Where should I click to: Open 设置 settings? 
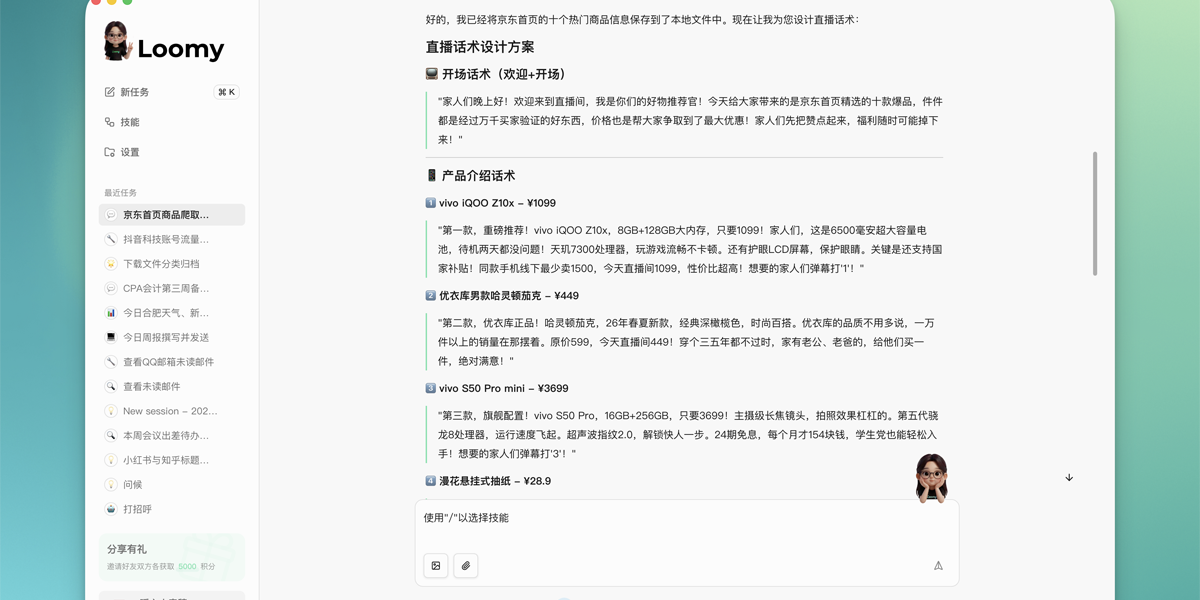130,152
